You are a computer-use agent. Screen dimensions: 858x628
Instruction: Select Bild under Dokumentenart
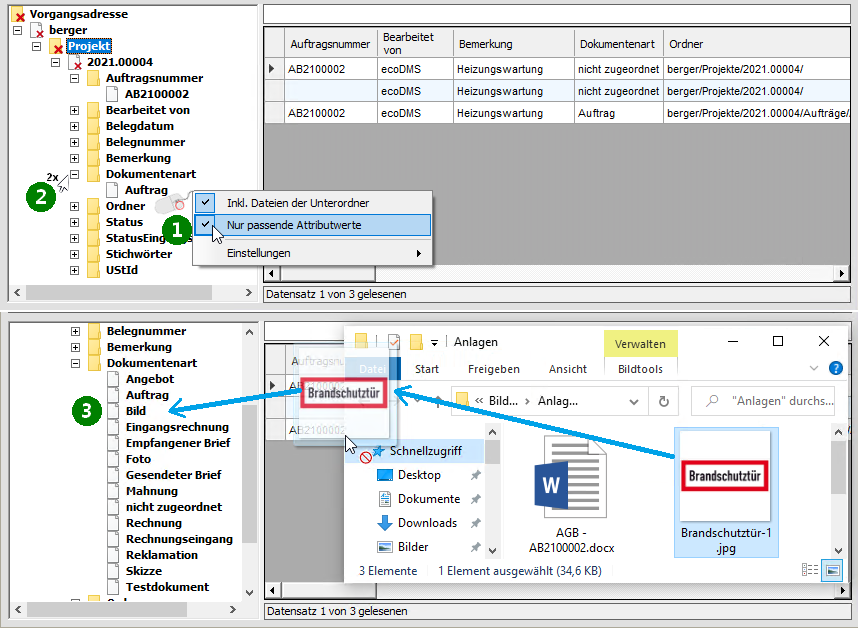point(136,411)
